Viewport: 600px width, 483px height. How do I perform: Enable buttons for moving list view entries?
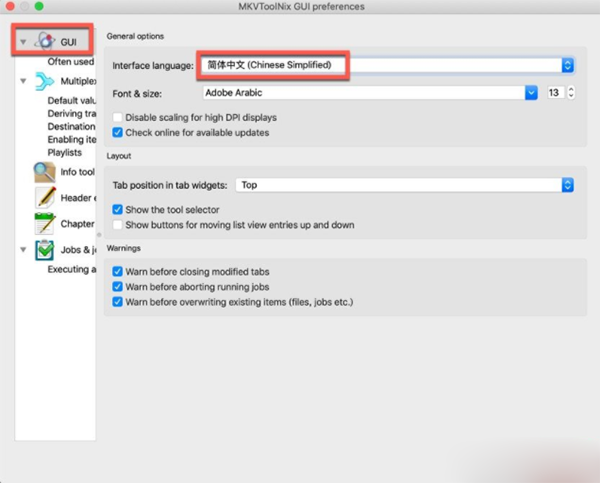click(117, 225)
